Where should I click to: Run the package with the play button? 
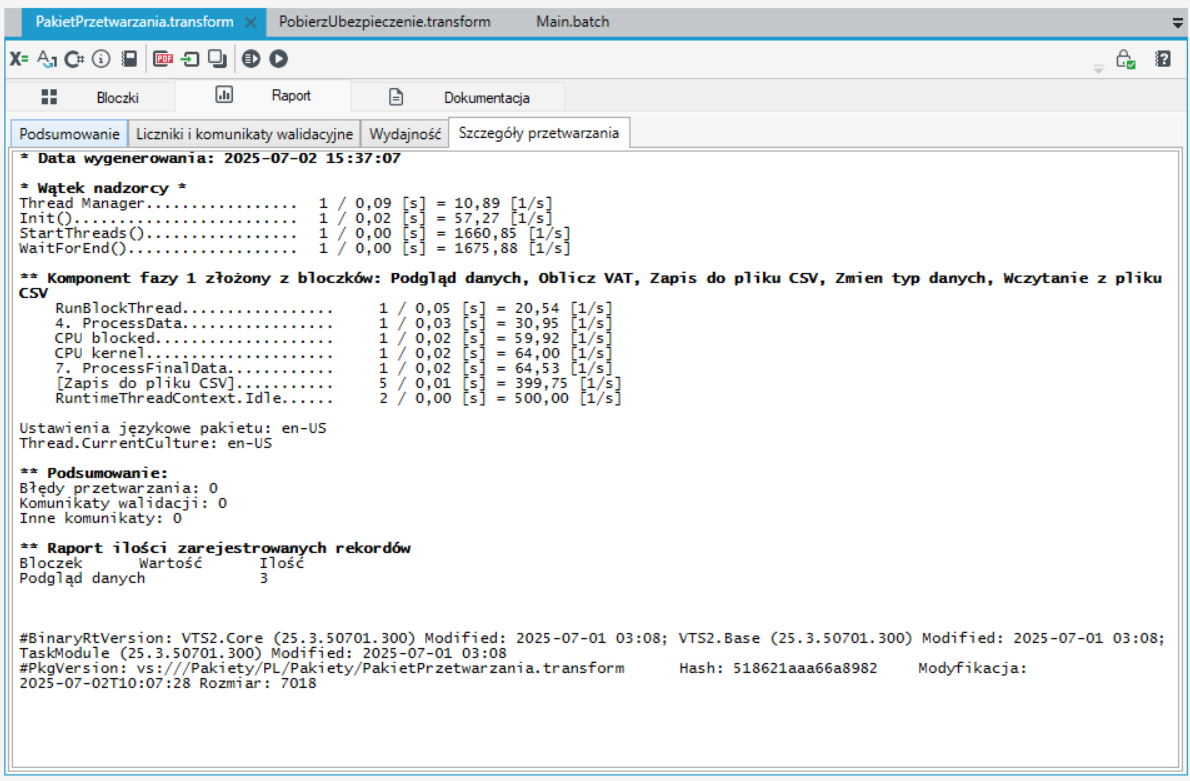[279, 59]
